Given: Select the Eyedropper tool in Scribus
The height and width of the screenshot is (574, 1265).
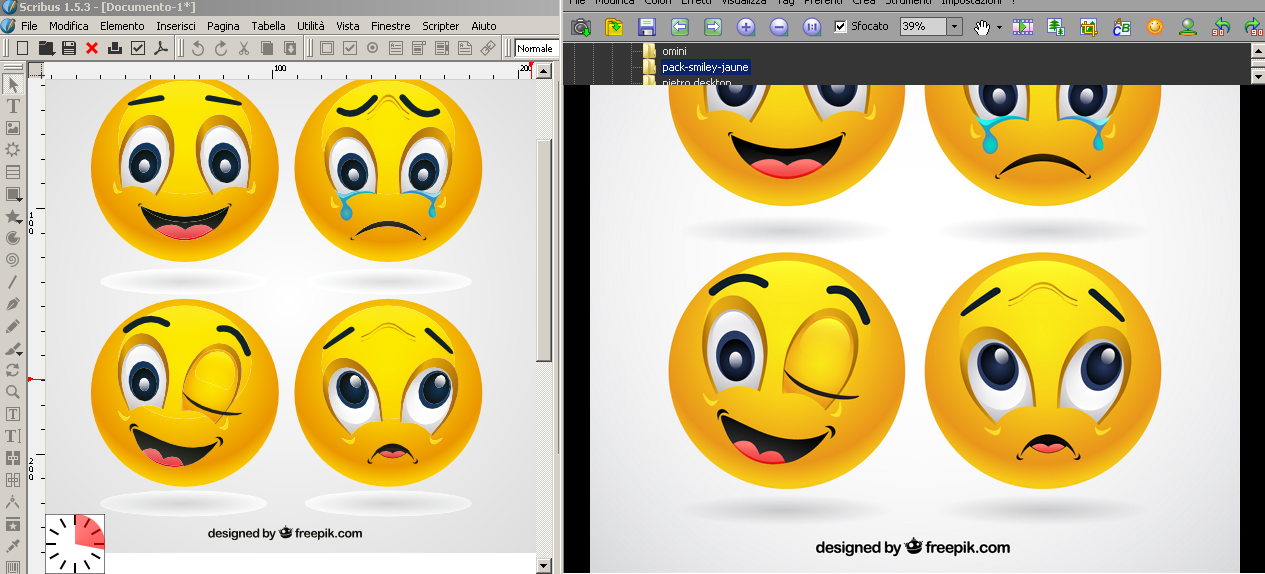Looking at the screenshot, I should pos(13,546).
